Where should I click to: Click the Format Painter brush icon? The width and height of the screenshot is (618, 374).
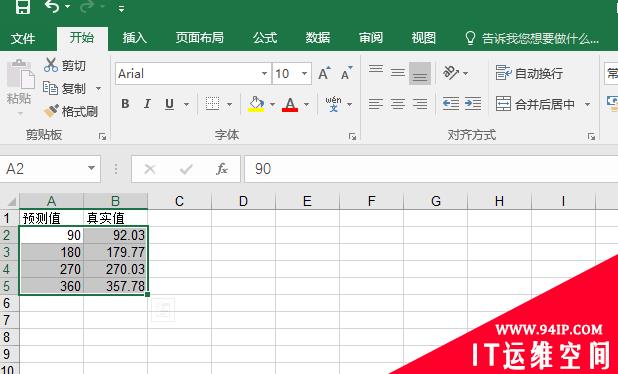pyautogui.click(x=51, y=112)
